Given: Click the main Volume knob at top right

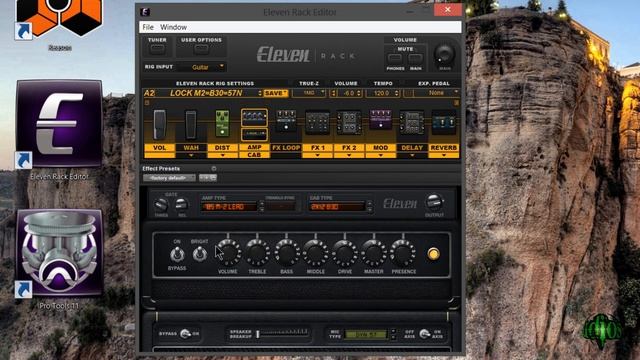Looking at the screenshot, I should point(444,54).
